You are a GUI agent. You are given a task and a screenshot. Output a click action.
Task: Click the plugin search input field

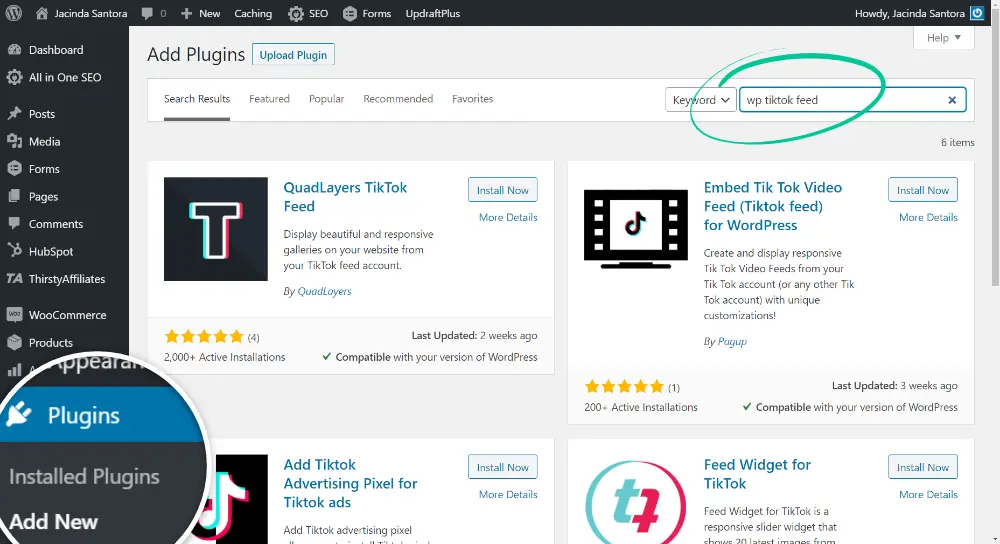point(840,100)
